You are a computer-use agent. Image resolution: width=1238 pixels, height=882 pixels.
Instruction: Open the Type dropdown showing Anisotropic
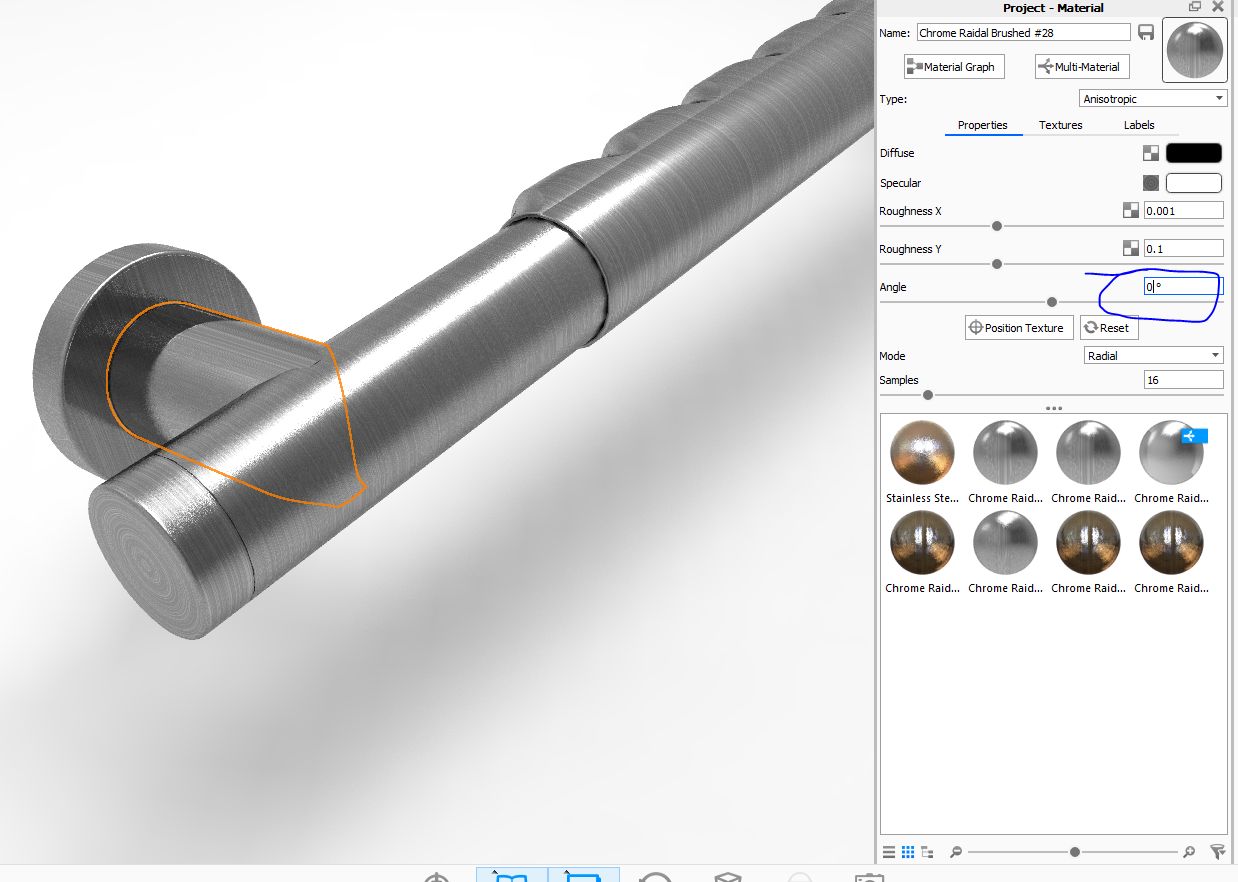[1152, 98]
